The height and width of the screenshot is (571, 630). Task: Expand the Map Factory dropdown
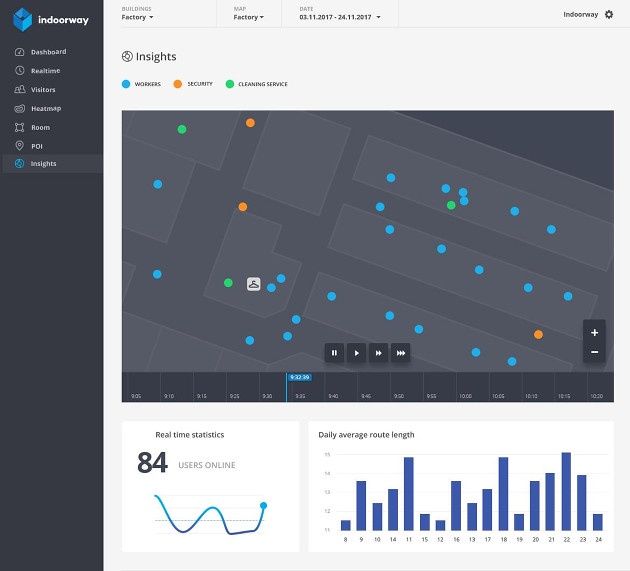point(249,17)
